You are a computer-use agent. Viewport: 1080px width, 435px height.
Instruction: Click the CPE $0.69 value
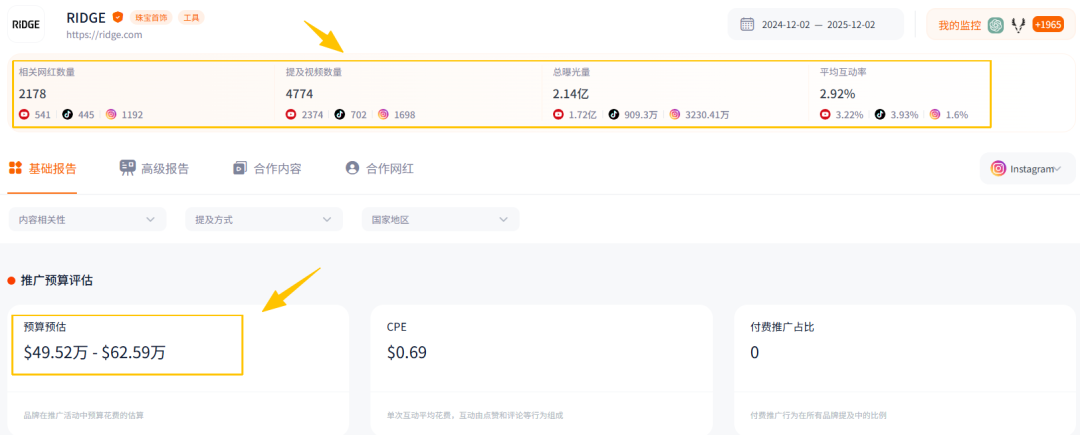point(406,353)
